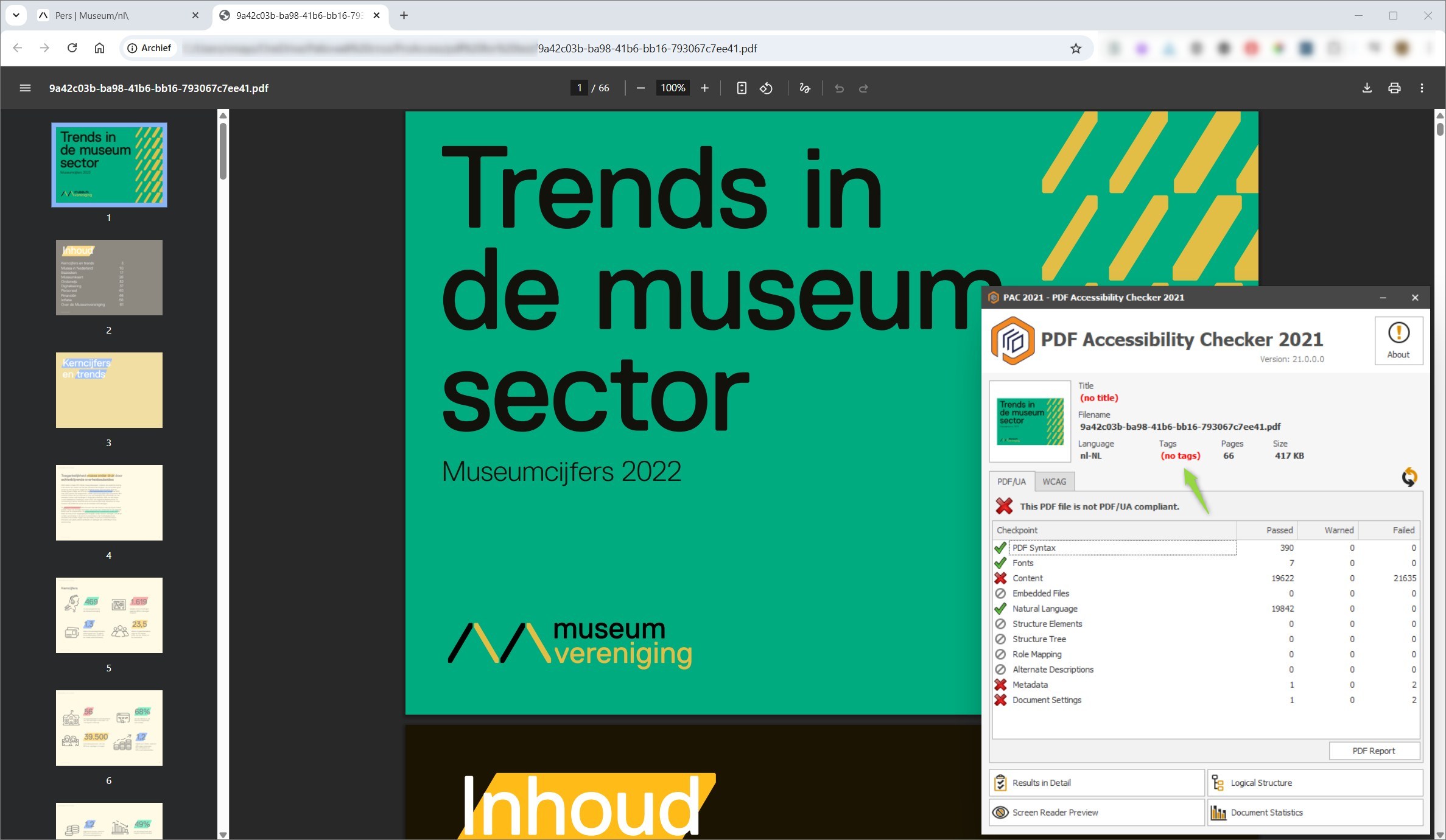Click the Failed column header

coord(1389,530)
